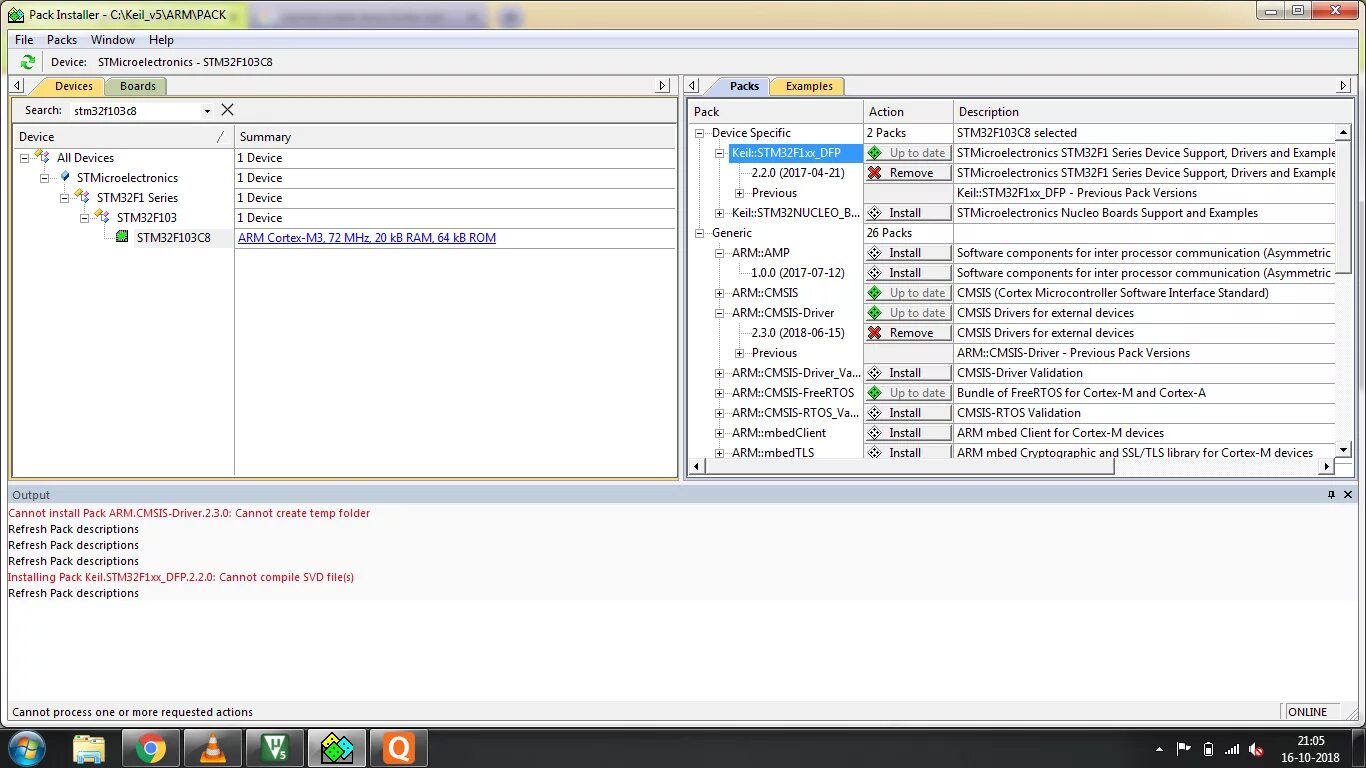Collapse the STMicroelectronics vendor node
Viewport: 1366px width, 768px height.
click(x=44, y=178)
